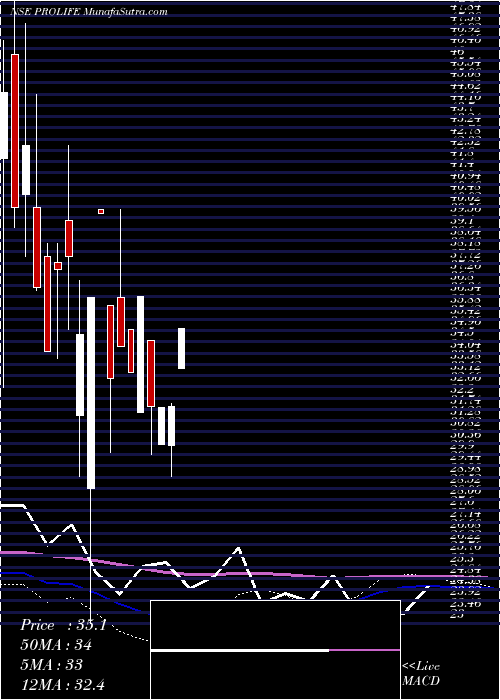Click the tallest white candlestick body

pos(91,393)
